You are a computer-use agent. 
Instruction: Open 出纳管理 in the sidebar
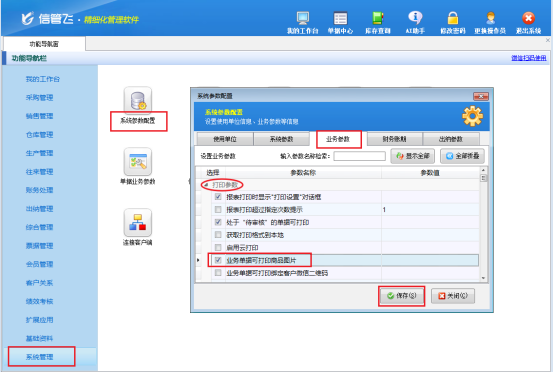pos(39,209)
